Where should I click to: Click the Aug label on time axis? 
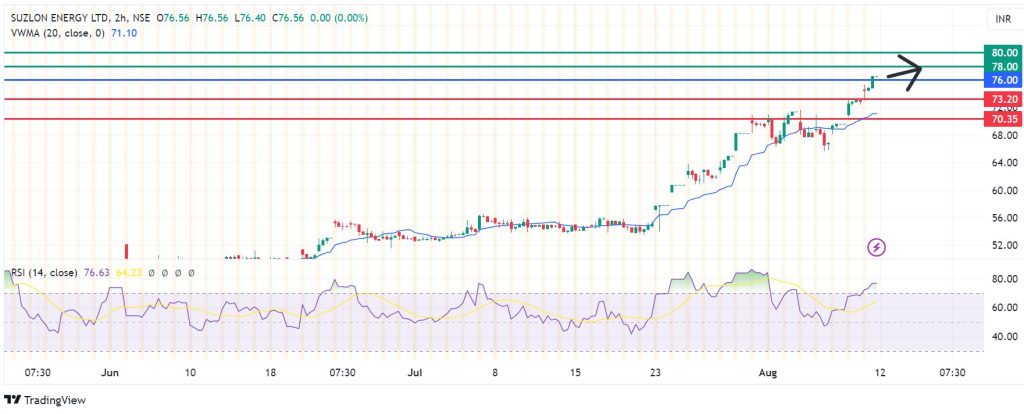[x=769, y=373]
